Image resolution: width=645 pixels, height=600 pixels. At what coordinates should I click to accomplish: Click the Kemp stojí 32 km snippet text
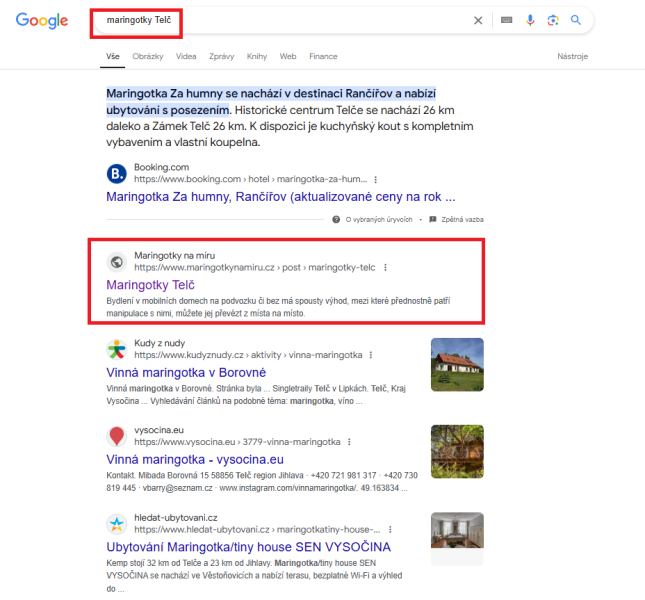pyautogui.click(x=254, y=575)
